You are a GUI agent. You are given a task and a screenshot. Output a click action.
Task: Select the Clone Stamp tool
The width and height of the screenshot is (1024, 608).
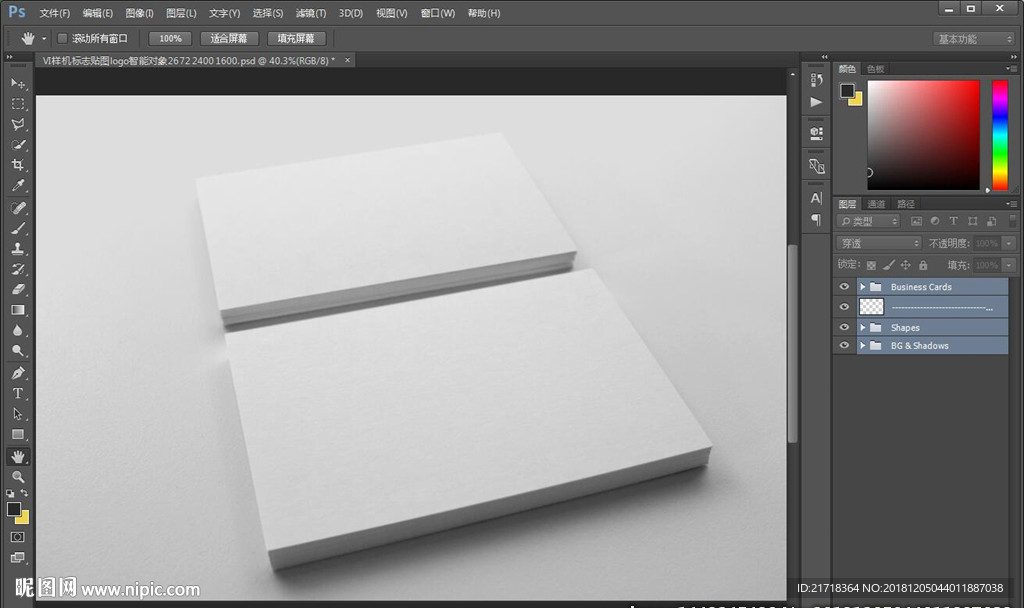[x=18, y=248]
